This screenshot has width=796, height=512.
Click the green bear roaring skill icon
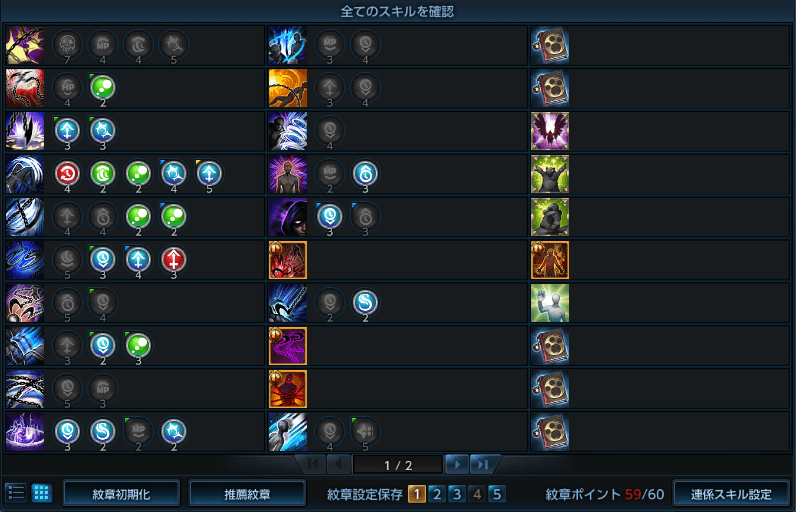coord(550,174)
